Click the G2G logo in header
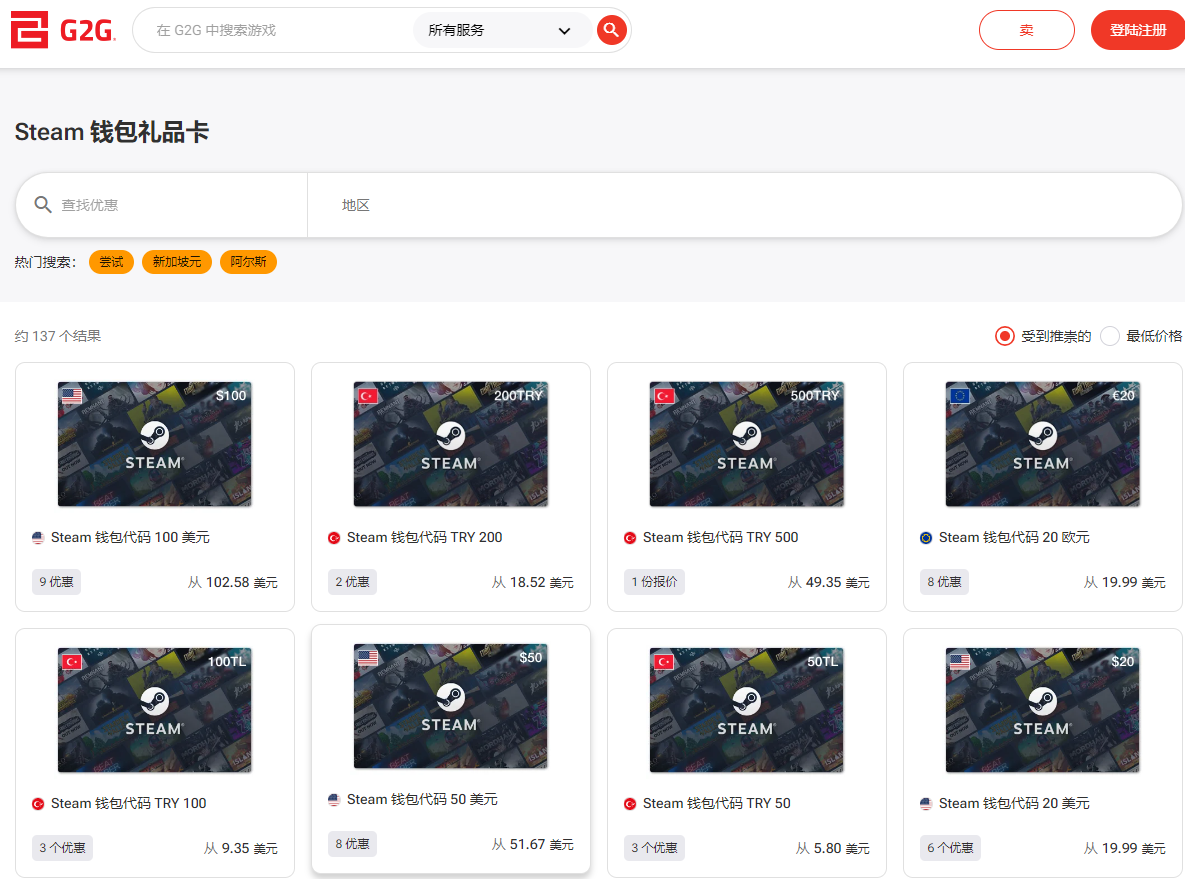Viewport: 1185px width, 879px height. 63,30
